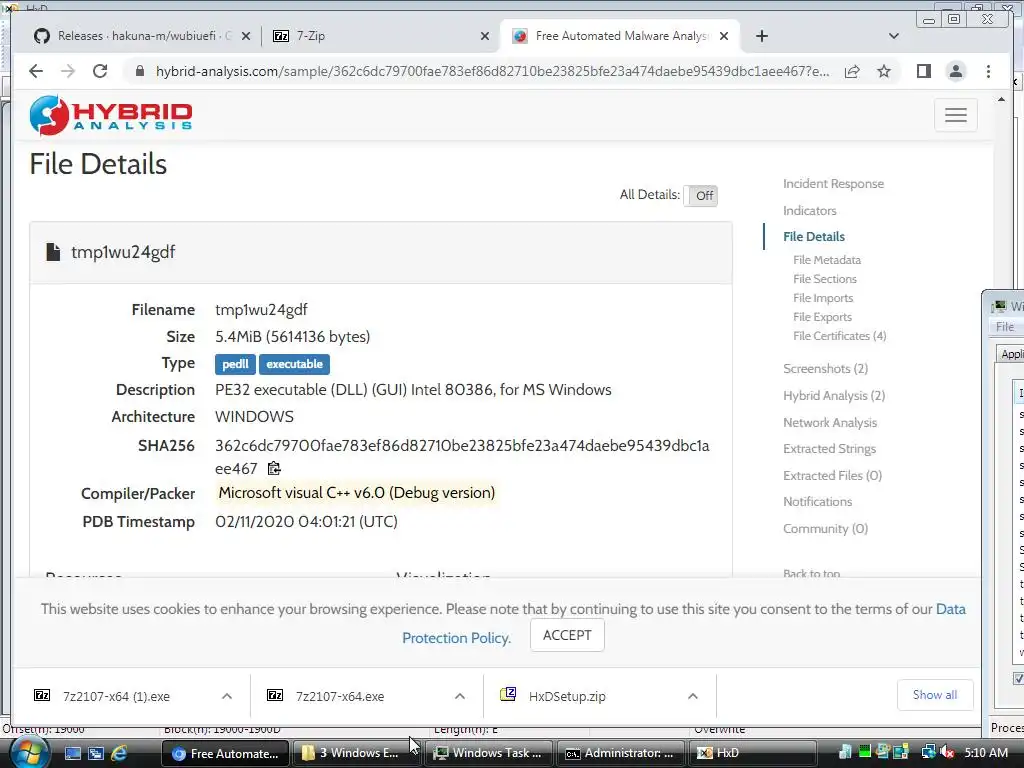1024x768 pixels.
Task: Jump to Community (0) section
Action: click(825, 528)
